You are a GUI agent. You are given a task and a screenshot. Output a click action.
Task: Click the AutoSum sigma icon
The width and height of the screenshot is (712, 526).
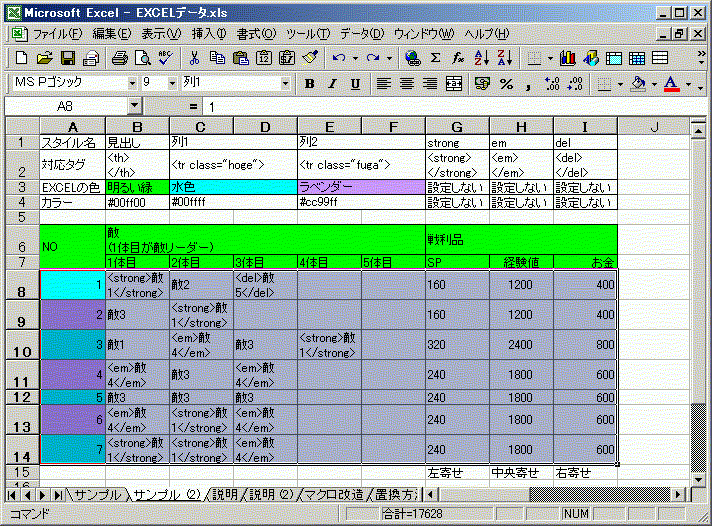(435, 58)
